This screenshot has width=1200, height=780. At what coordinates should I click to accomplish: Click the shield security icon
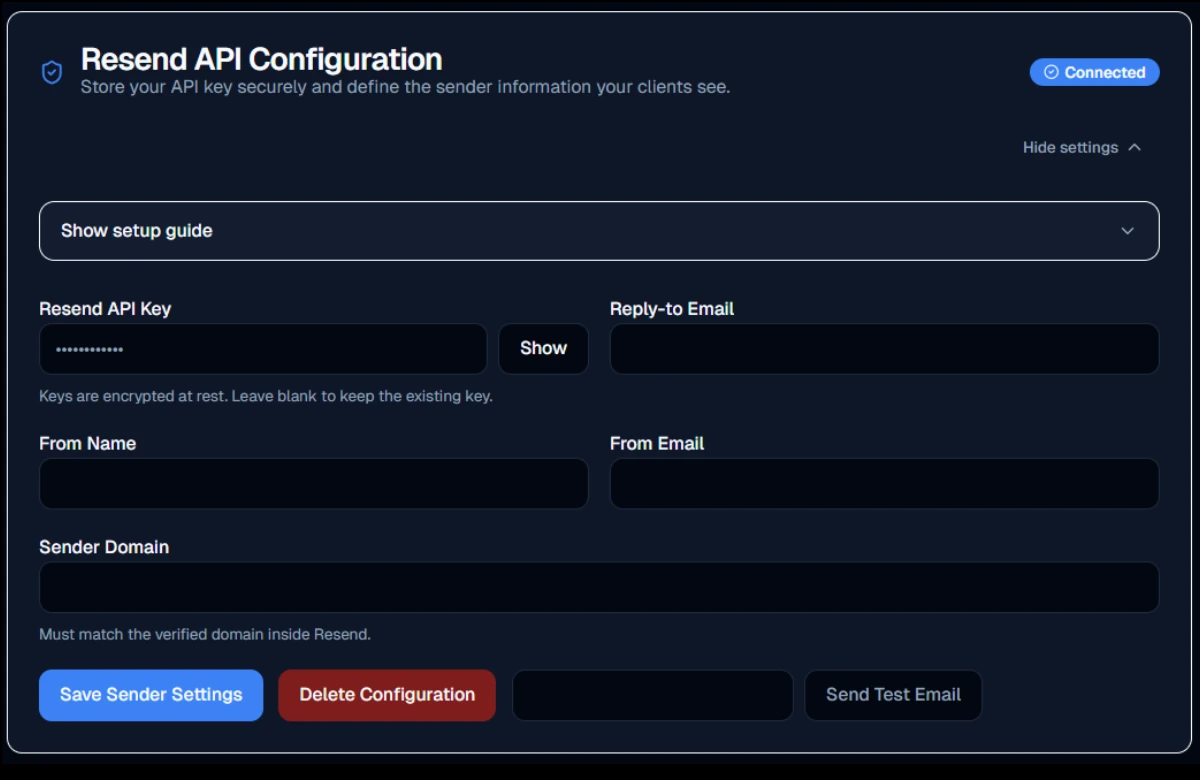(51, 72)
